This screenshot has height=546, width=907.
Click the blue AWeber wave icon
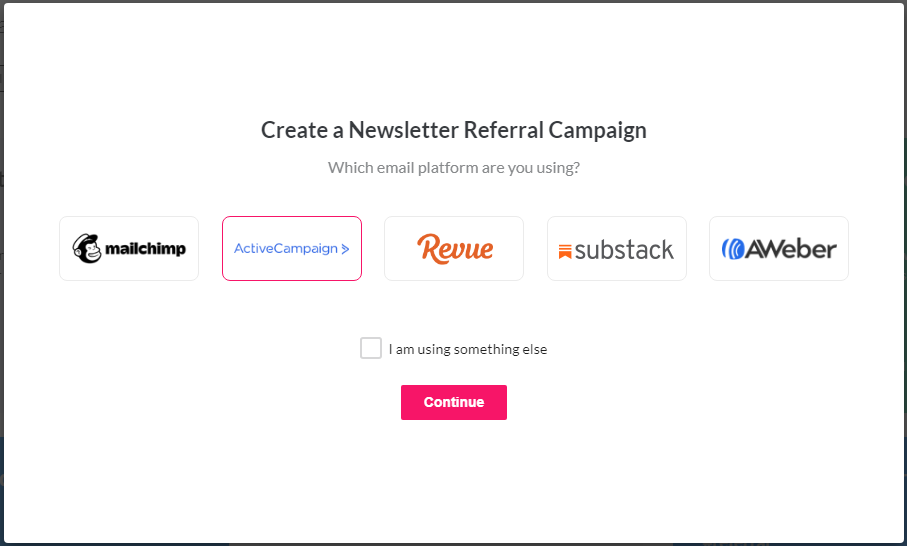pyautogui.click(x=732, y=249)
